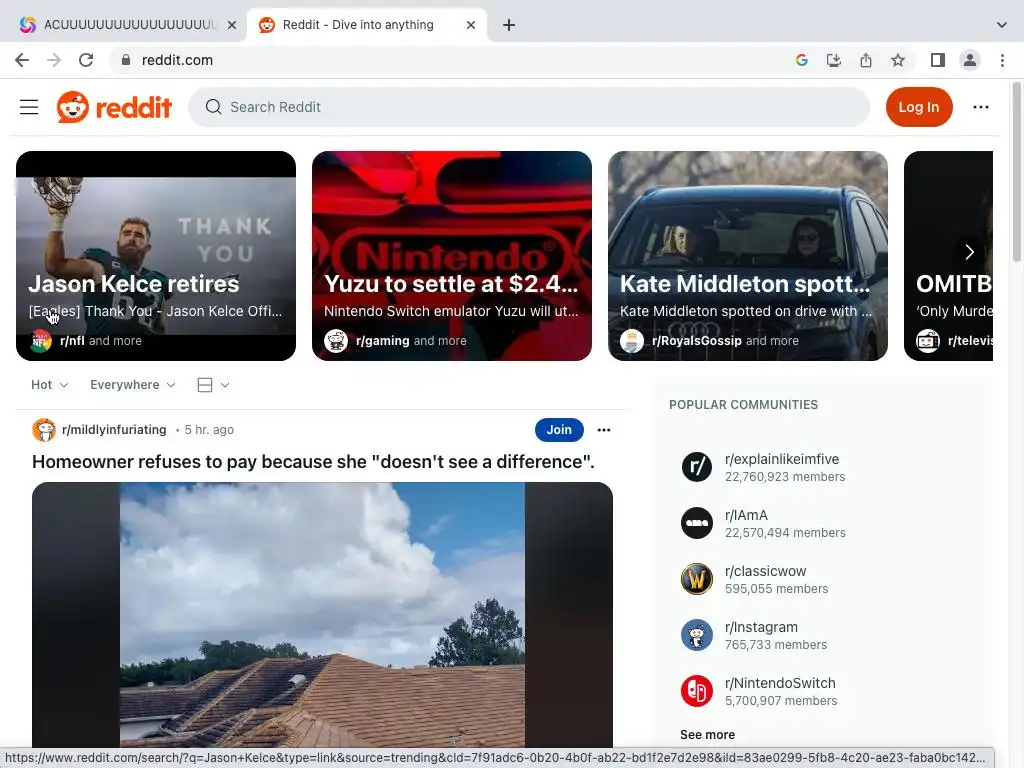
Task: Click the lock site-info icon
Action: point(126,60)
